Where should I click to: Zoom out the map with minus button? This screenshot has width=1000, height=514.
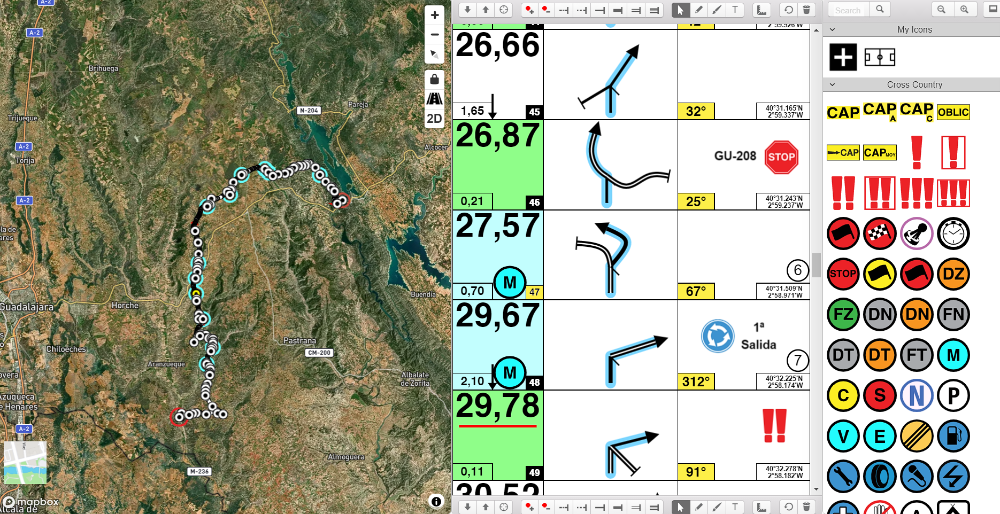434,34
